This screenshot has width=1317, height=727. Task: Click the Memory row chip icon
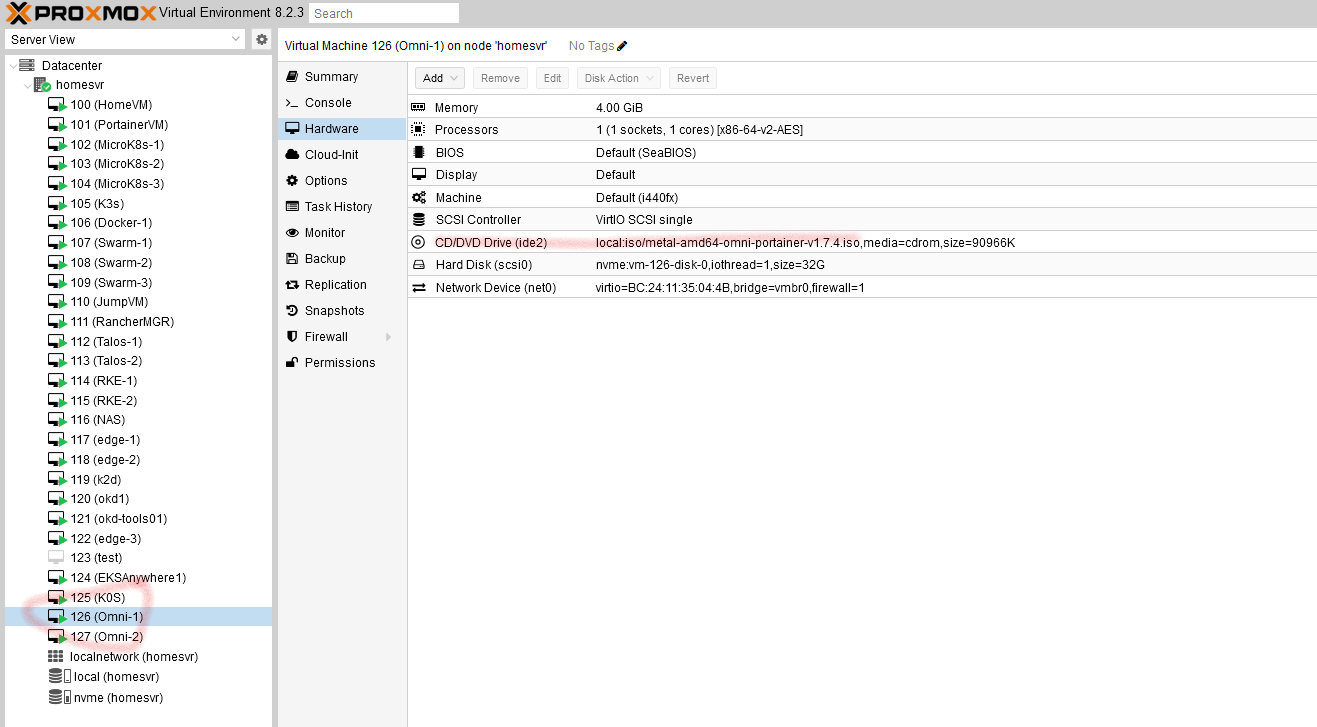(418, 107)
